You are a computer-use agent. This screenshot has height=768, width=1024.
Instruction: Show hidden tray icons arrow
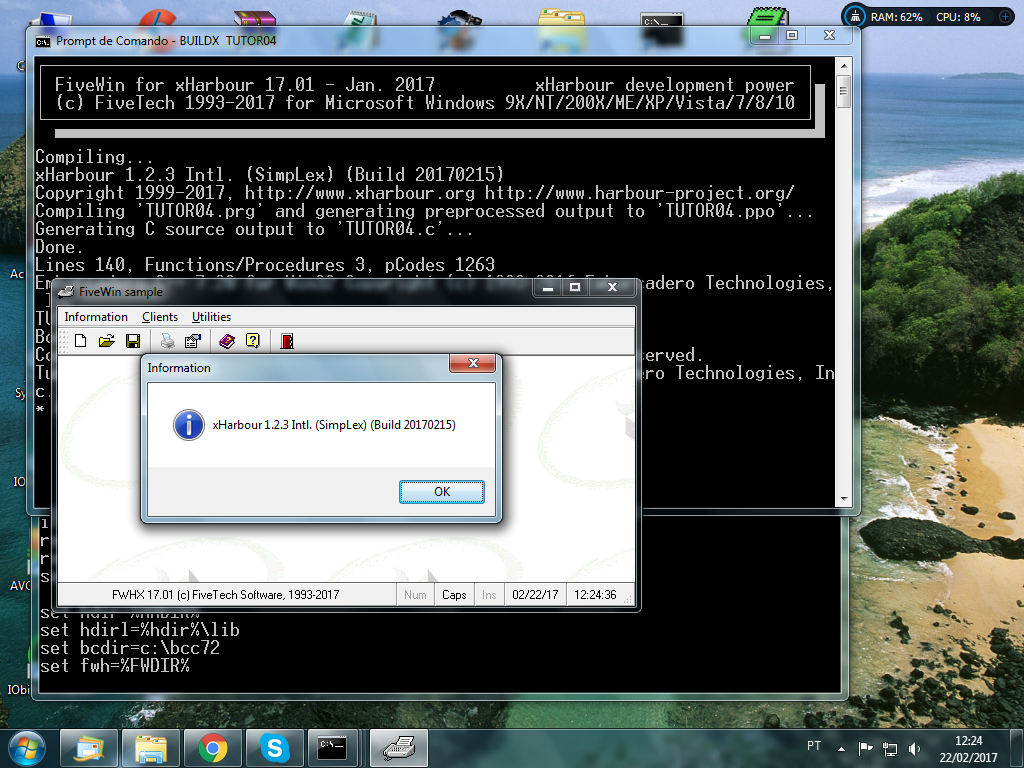(841, 748)
